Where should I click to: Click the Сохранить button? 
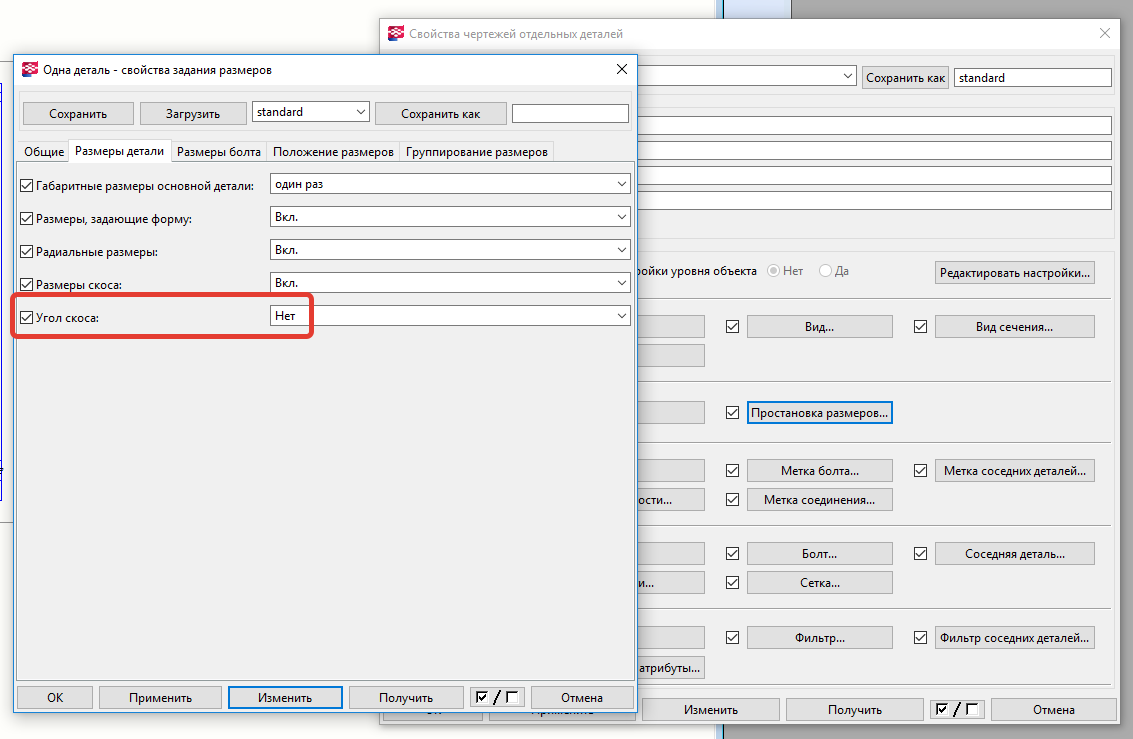78,113
